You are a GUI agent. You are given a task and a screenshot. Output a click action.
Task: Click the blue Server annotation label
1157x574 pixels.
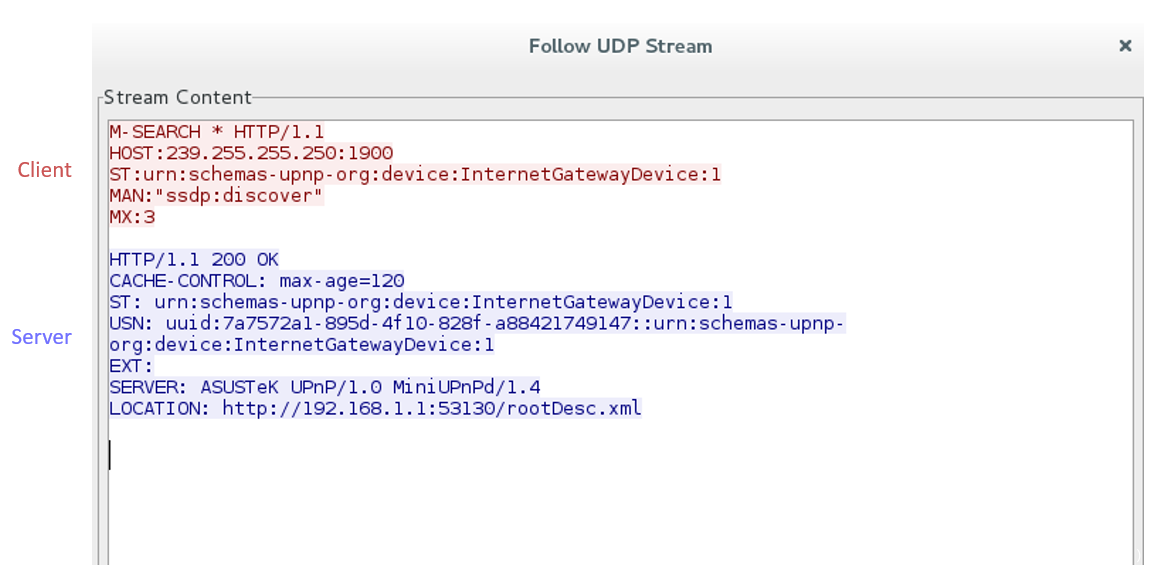pyautogui.click(x=42, y=337)
